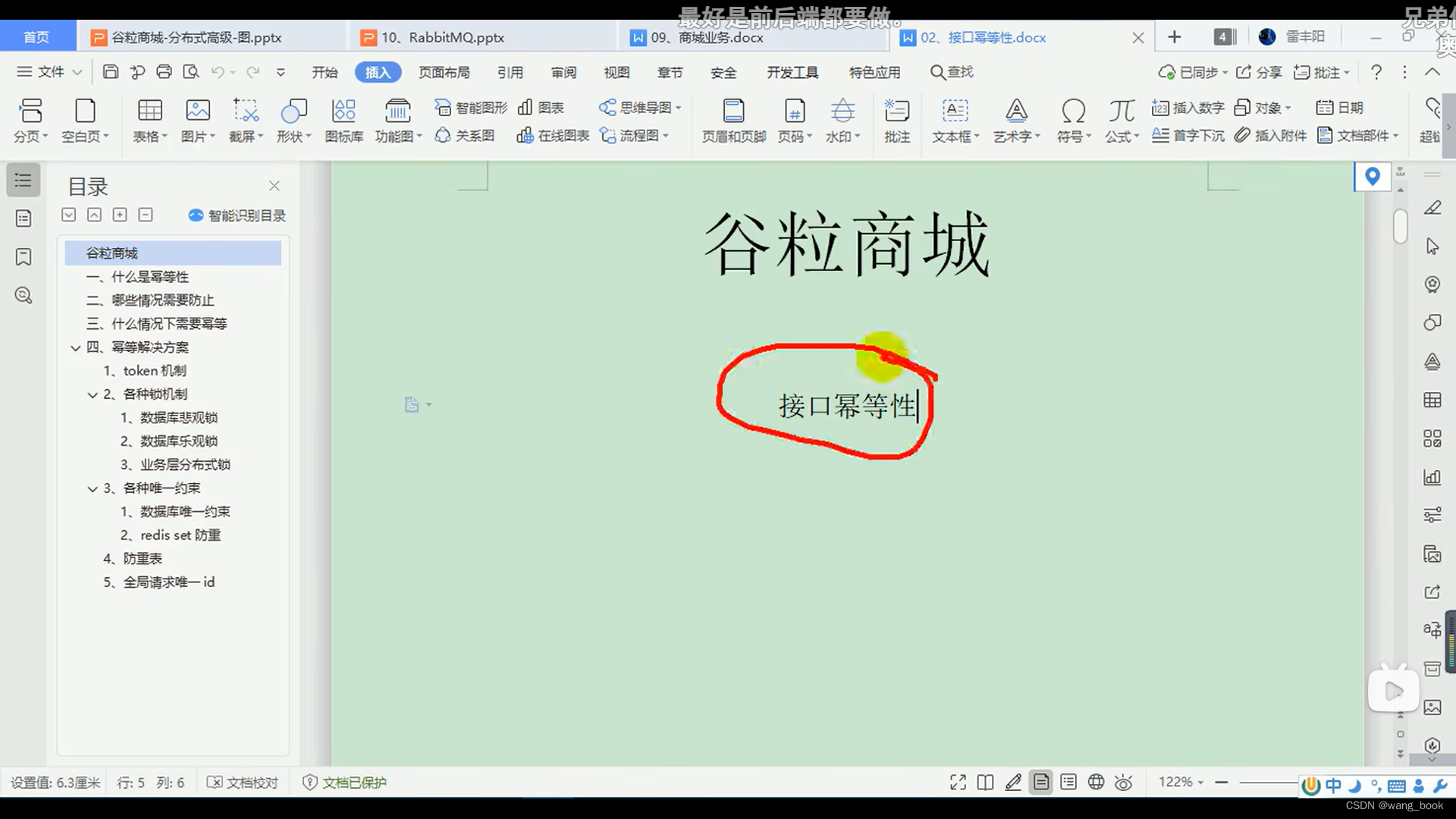Toggle night mode via the moon tray icon
Screen dimensions: 1456x819
click(1353, 786)
